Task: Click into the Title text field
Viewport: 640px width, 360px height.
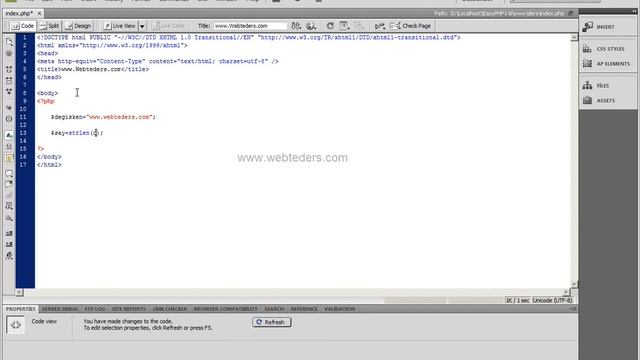Action: click(250, 26)
